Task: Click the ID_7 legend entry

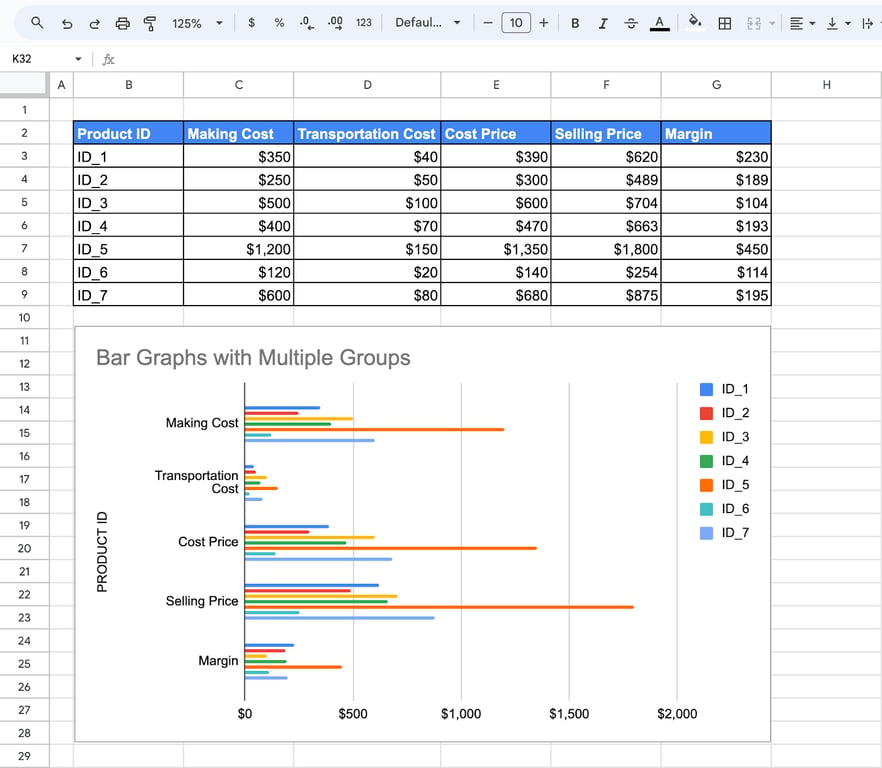Action: 724,532
